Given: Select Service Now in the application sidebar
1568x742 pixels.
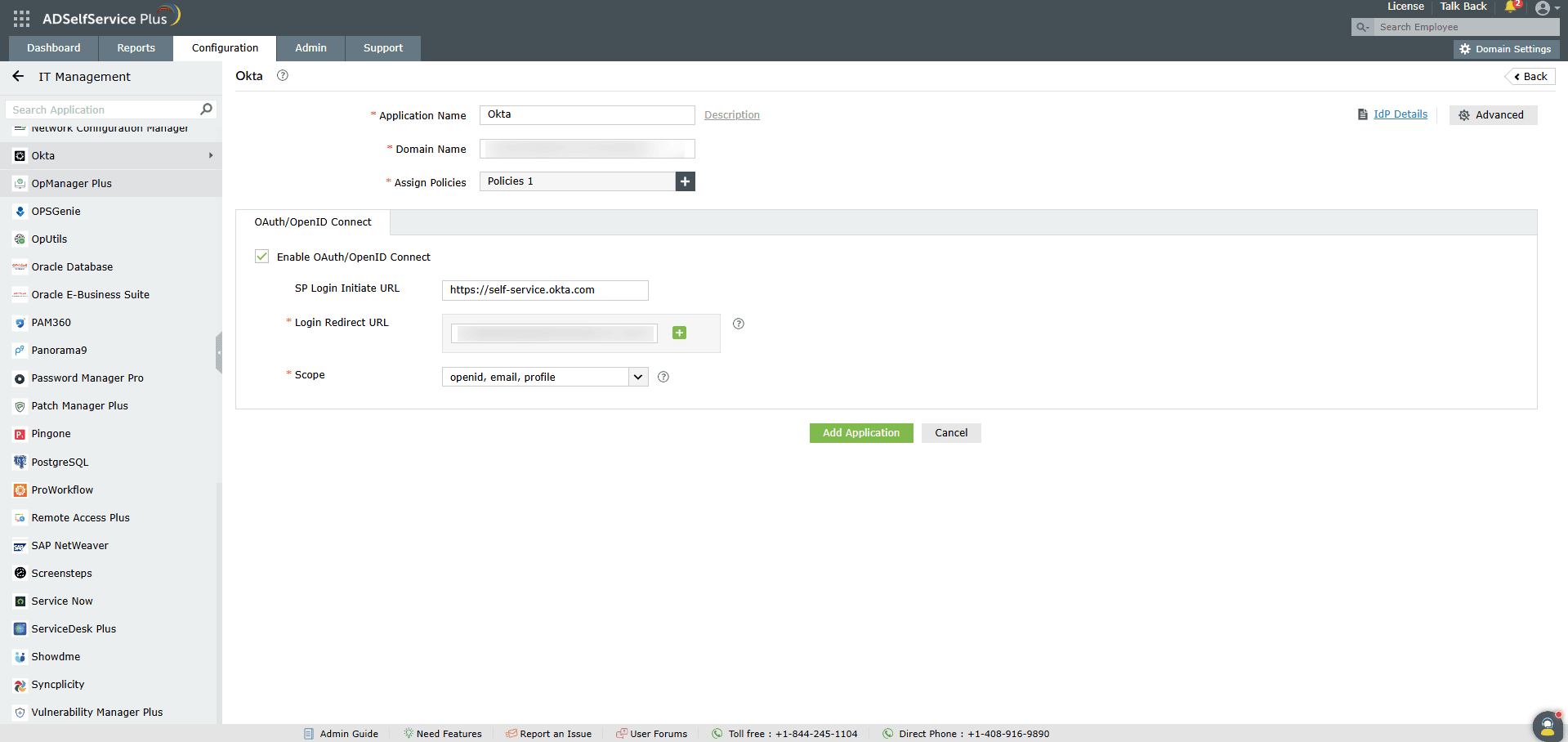Looking at the screenshot, I should (61, 601).
